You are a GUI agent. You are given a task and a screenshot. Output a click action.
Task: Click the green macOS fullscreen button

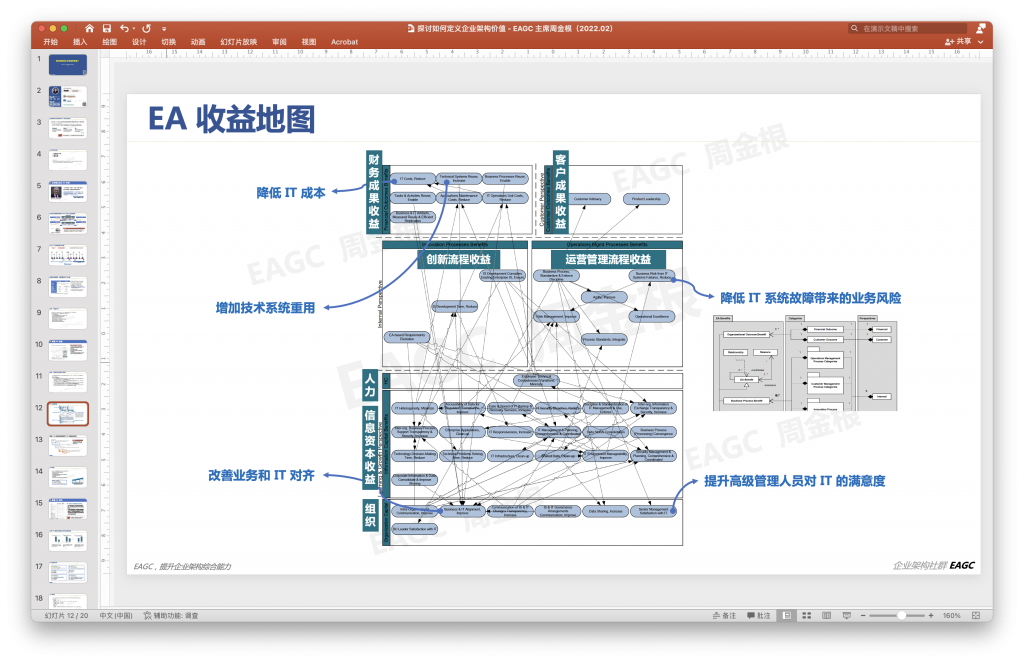64,28
